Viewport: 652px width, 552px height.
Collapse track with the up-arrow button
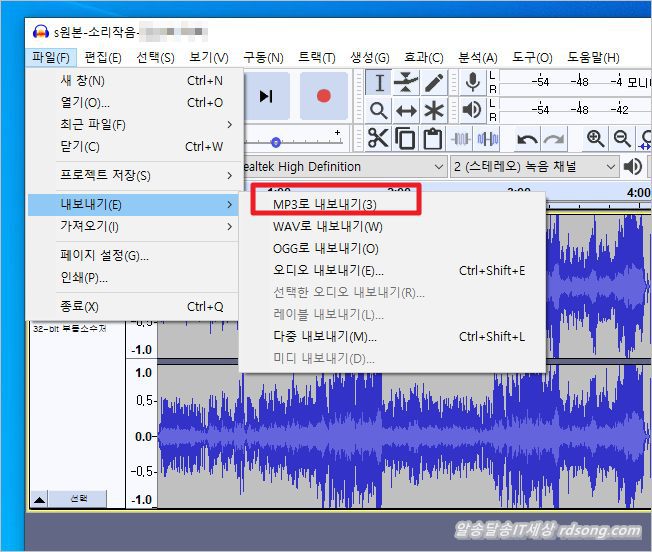[x=40, y=499]
